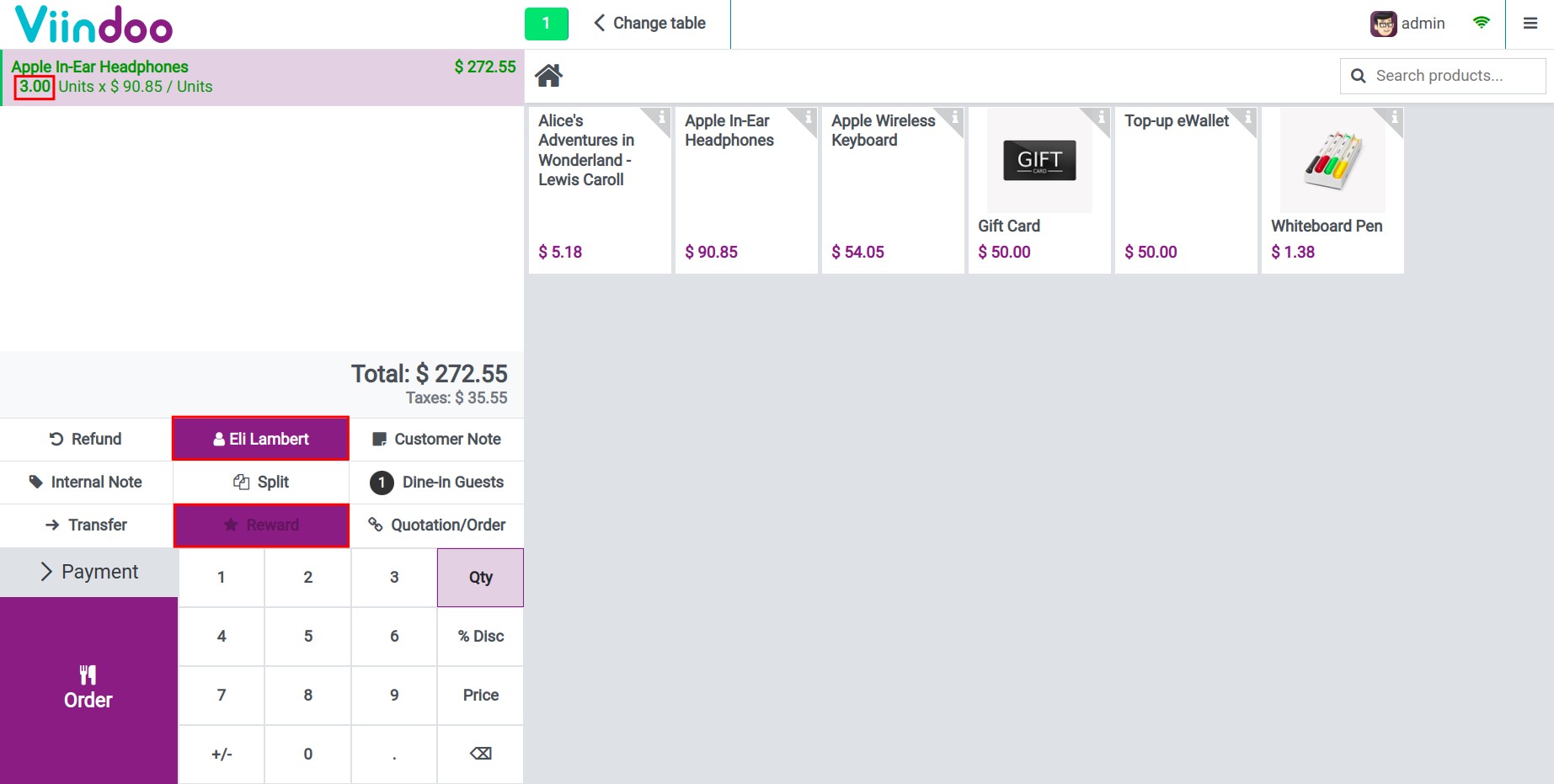Click the home category icon
Screen dimensions: 1554x784
(x=548, y=76)
